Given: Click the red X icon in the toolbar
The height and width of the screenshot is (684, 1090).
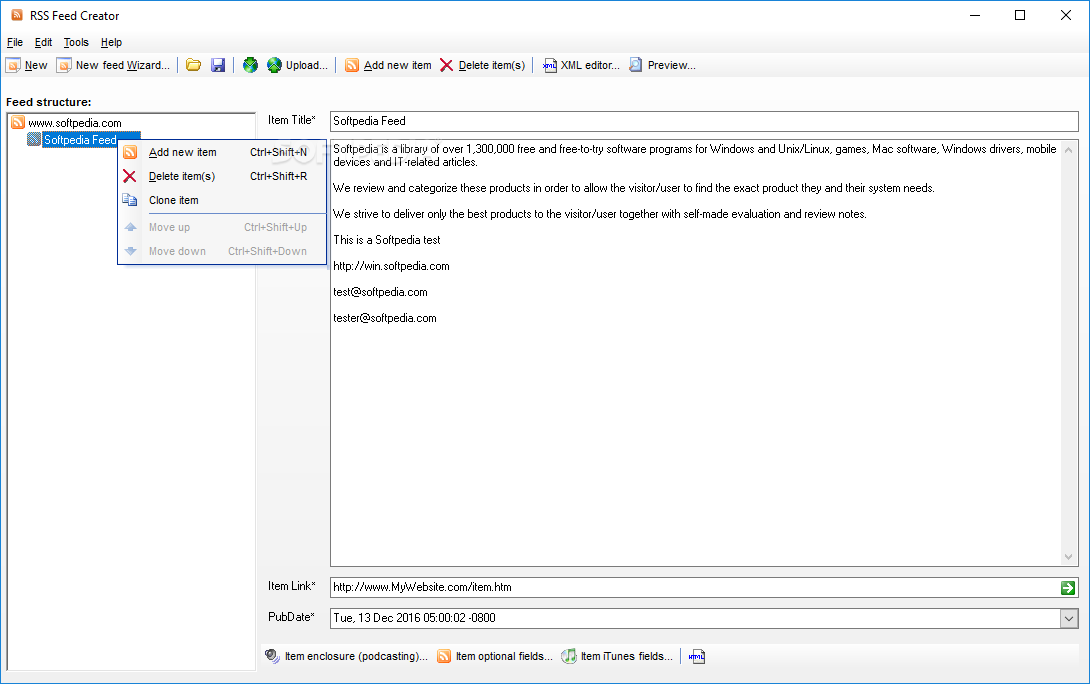Looking at the screenshot, I should pyautogui.click(x=446, y=65).
